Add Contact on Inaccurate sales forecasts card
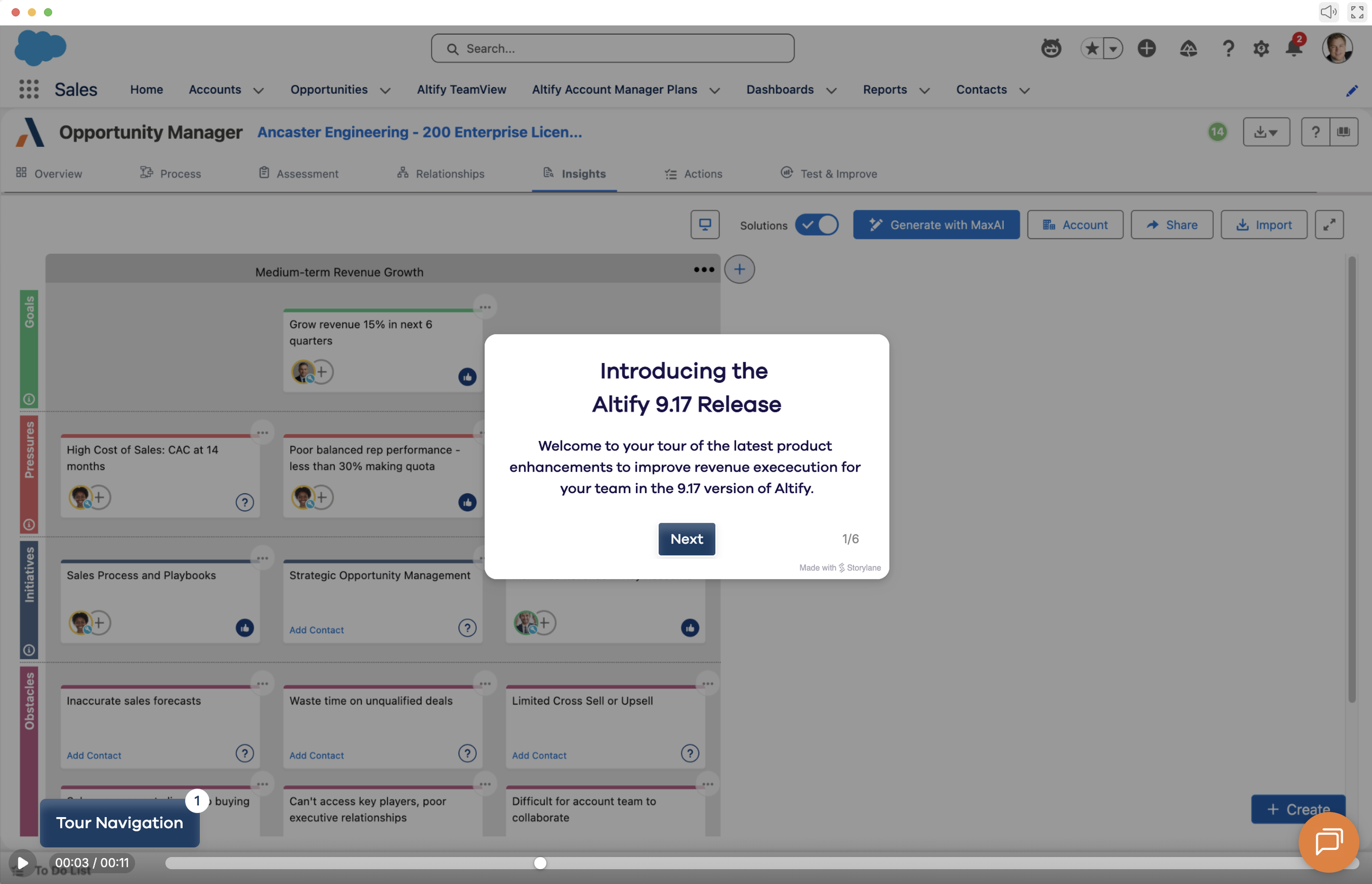The image size is (1372, 884). click(x=93, y=756)
